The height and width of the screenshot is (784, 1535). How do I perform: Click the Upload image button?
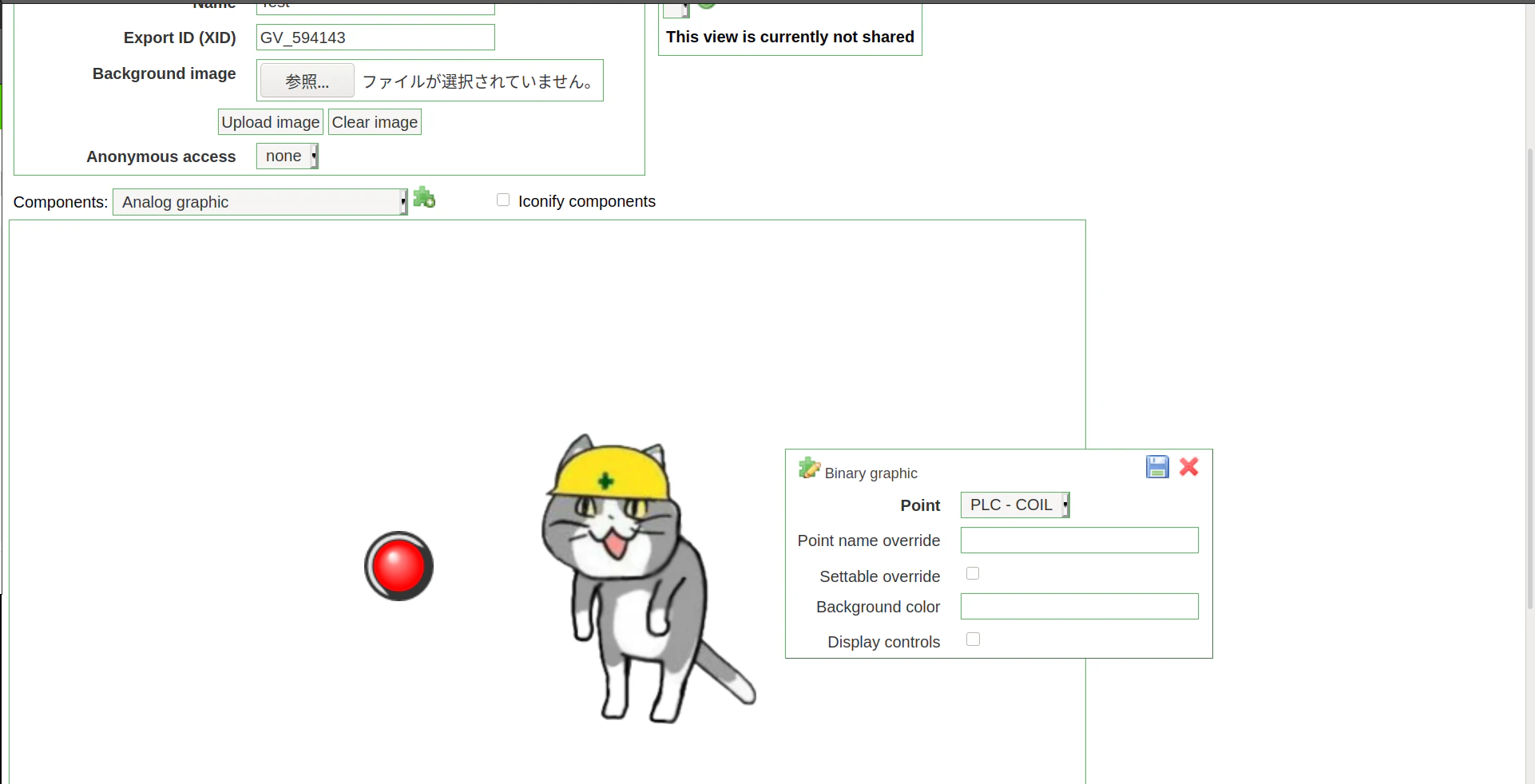[271, 122]
